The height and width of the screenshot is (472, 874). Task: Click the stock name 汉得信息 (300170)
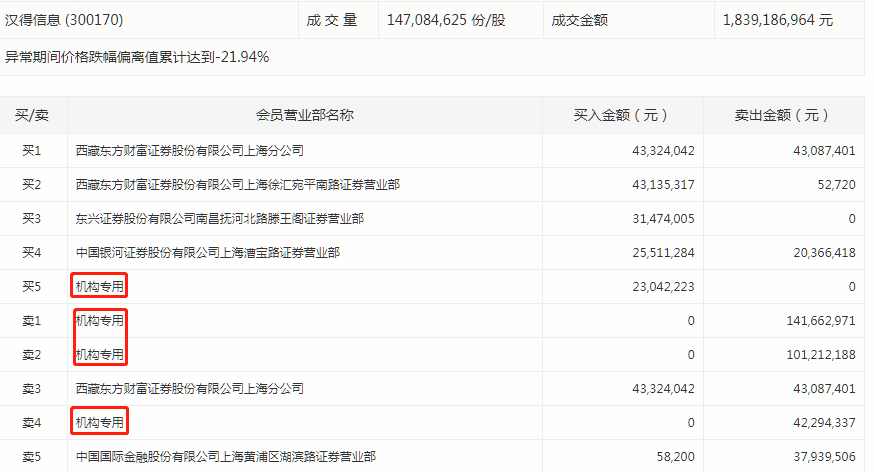click(64, 20)
